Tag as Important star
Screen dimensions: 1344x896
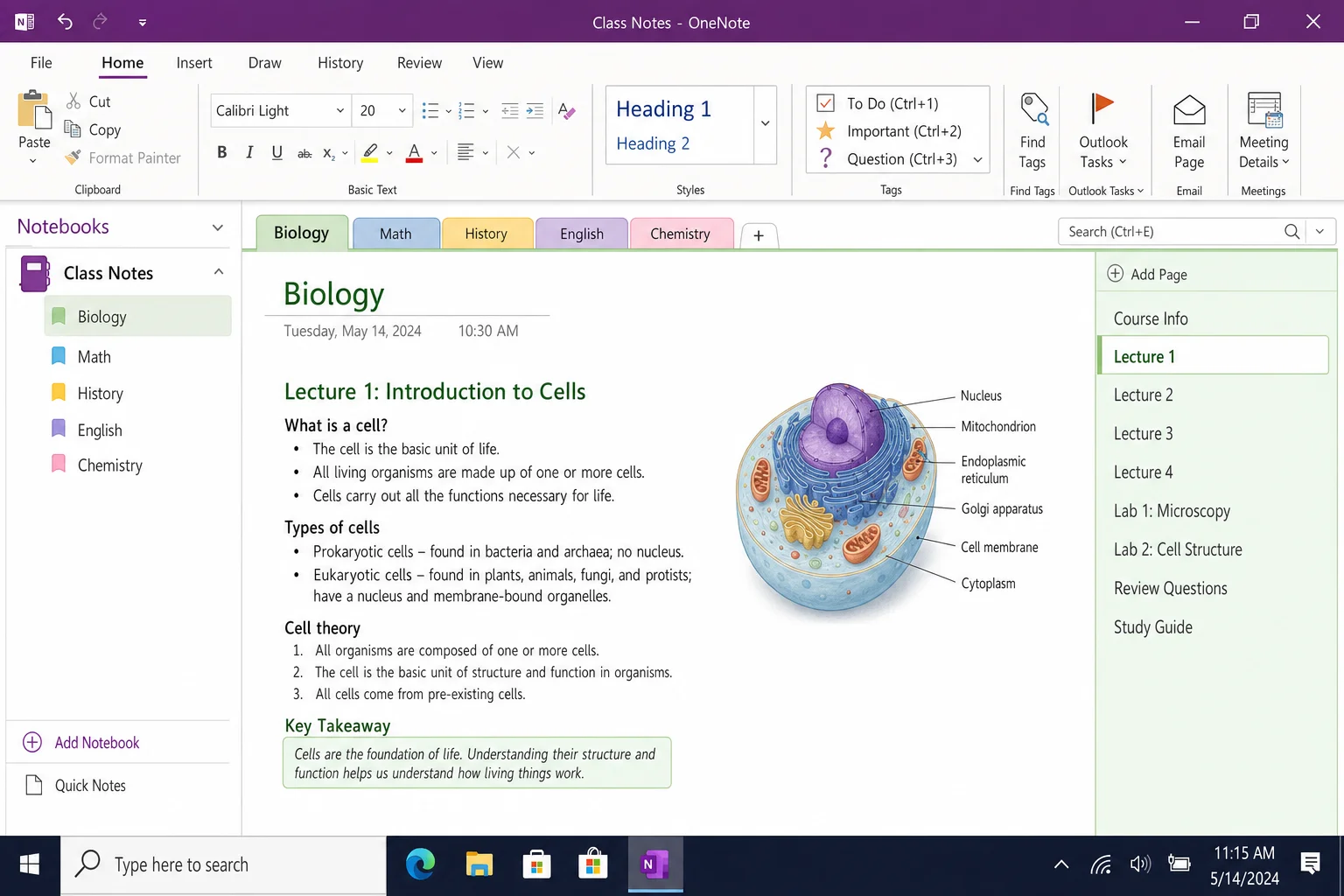[825, 130]
